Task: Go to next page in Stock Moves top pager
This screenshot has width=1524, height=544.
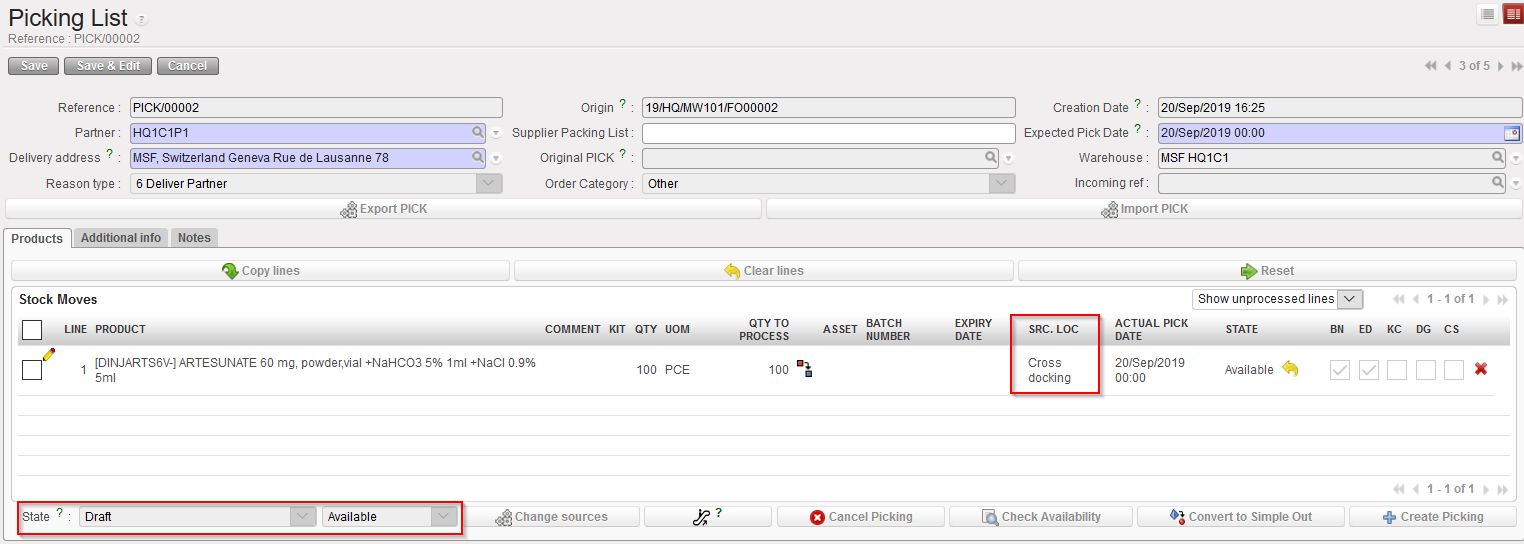Action: point(1486,299)
